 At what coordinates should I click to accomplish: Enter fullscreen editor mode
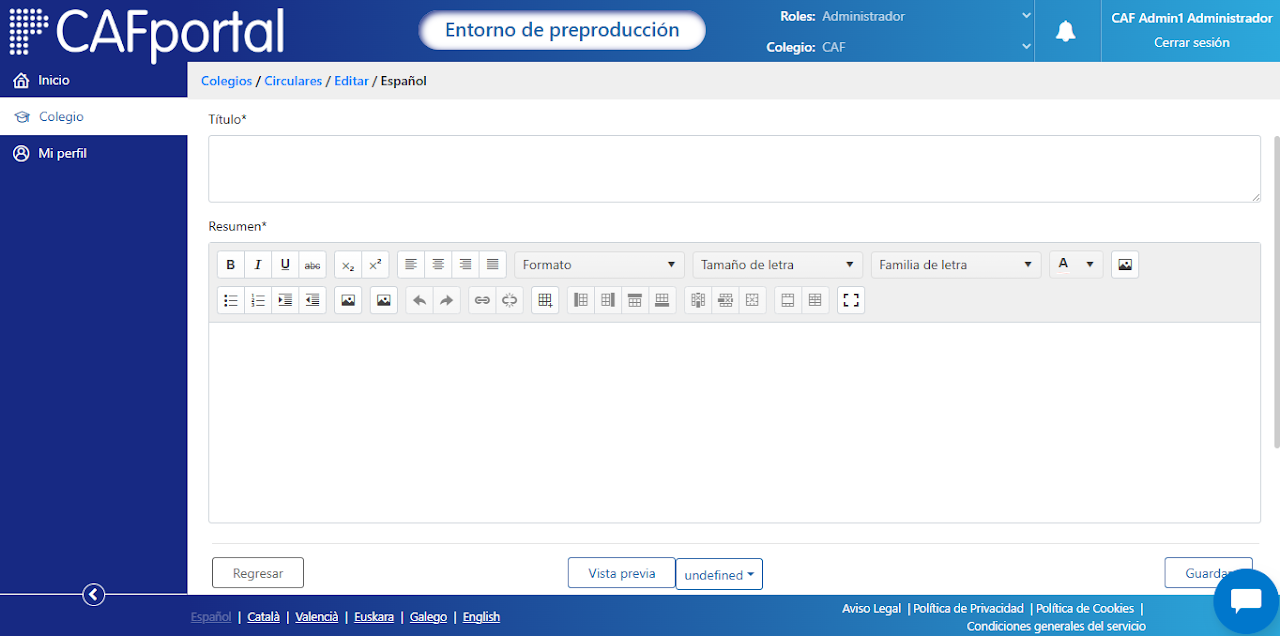(x=851, y=300)
